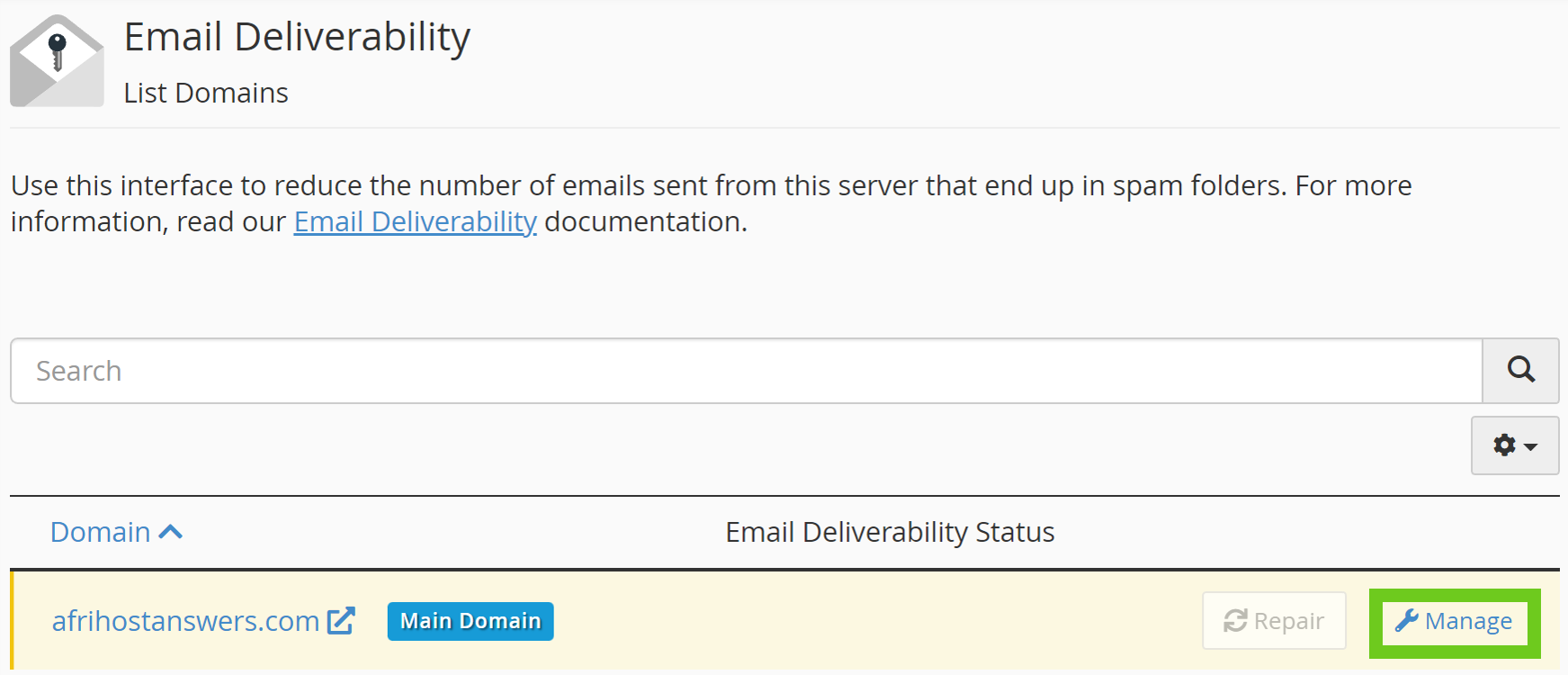Click the Domain sort ascending chevron
This screenshot has width=1568, height=675.
click(171, 532)
